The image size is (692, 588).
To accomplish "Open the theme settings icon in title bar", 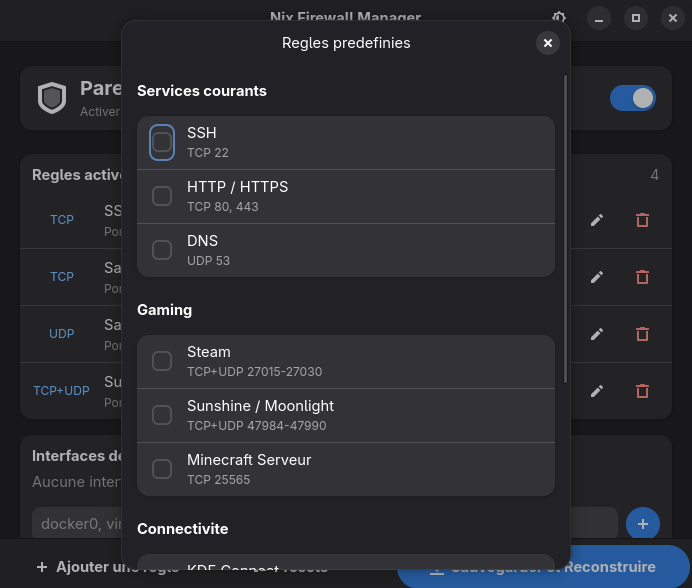I will [x=559, y=18].
